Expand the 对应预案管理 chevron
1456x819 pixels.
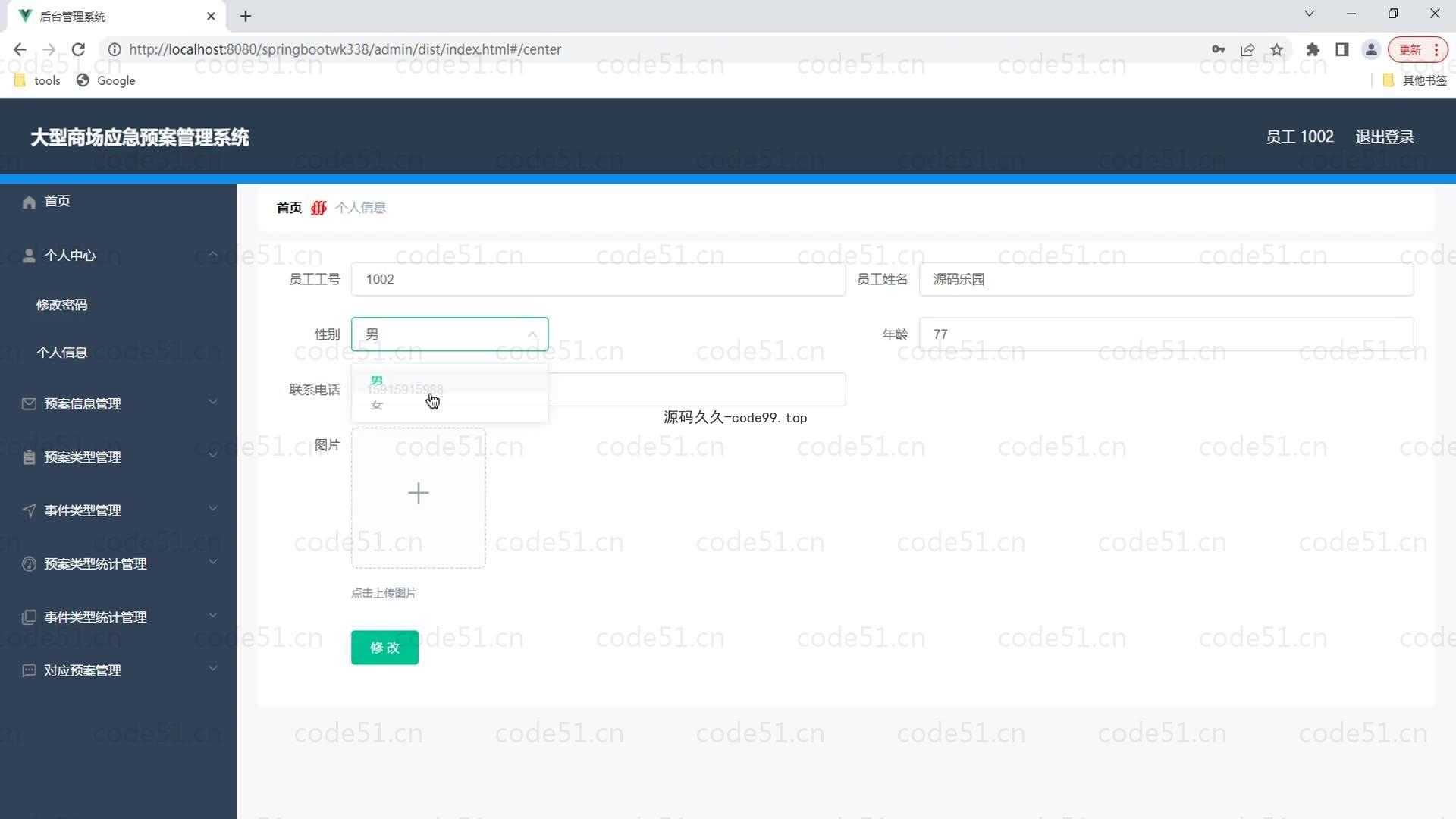click(212, 668)
